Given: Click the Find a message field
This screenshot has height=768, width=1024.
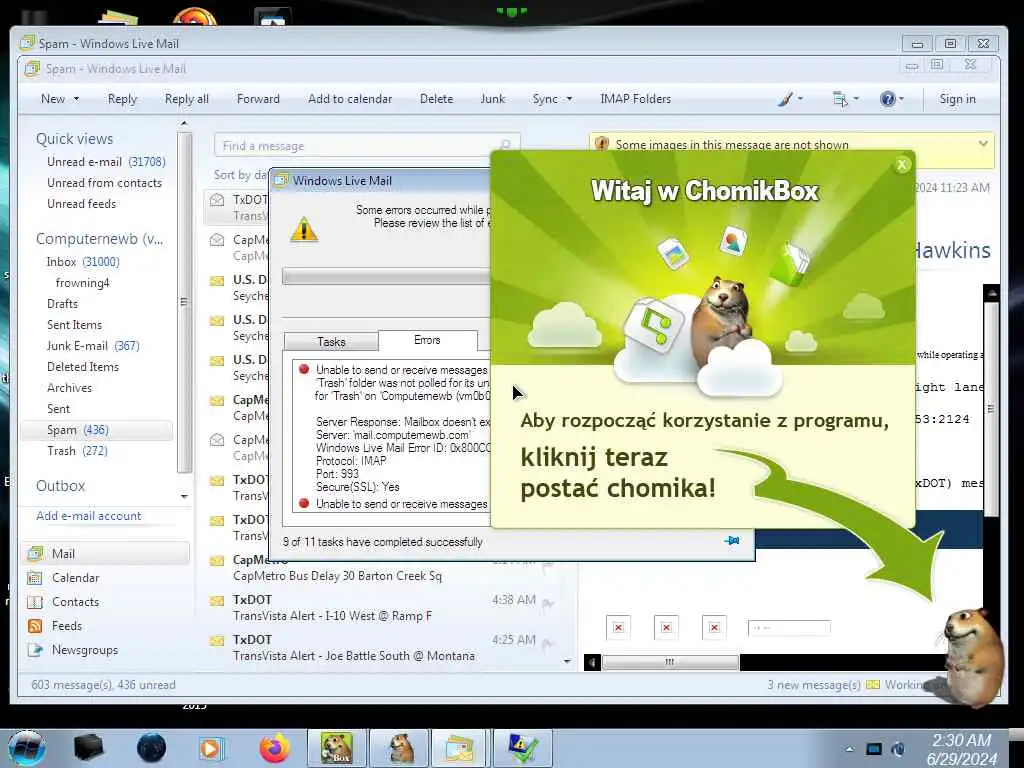Looking at the screenshot, I should (x=366, y=146).
